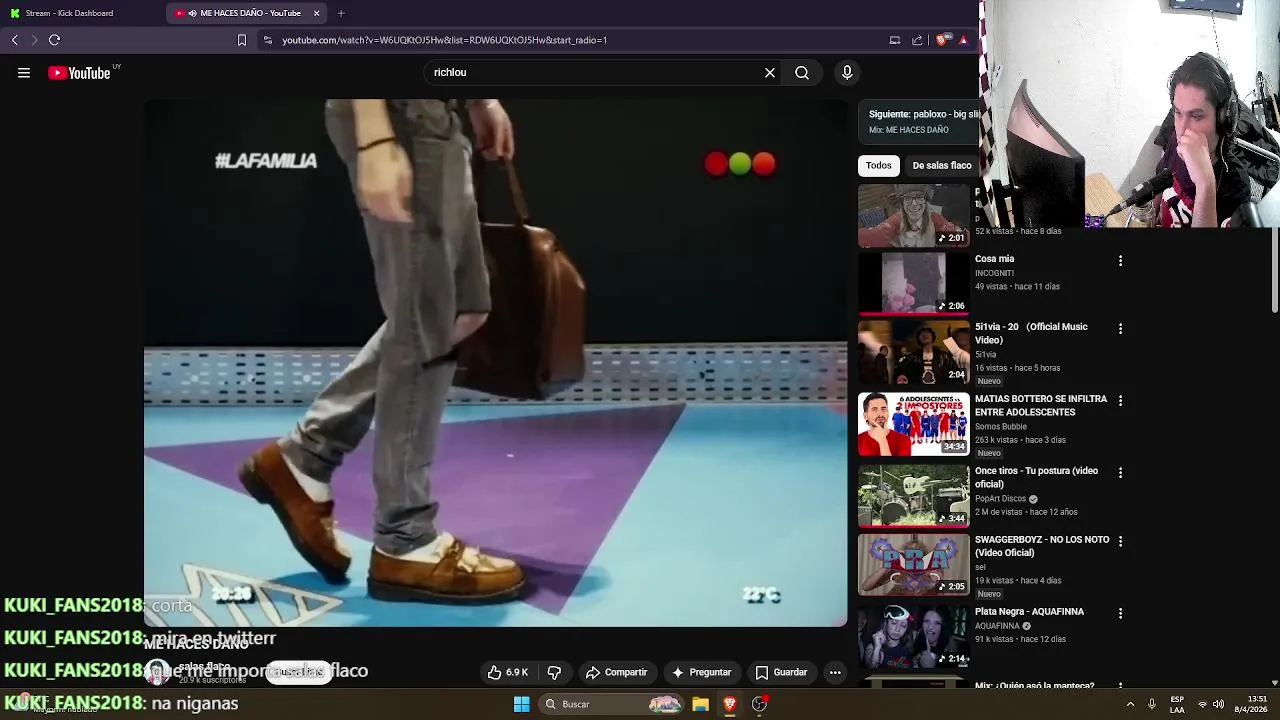Switch ESP LAA input language
This screenshot has width=1280, height=720.
point(1177,704)
